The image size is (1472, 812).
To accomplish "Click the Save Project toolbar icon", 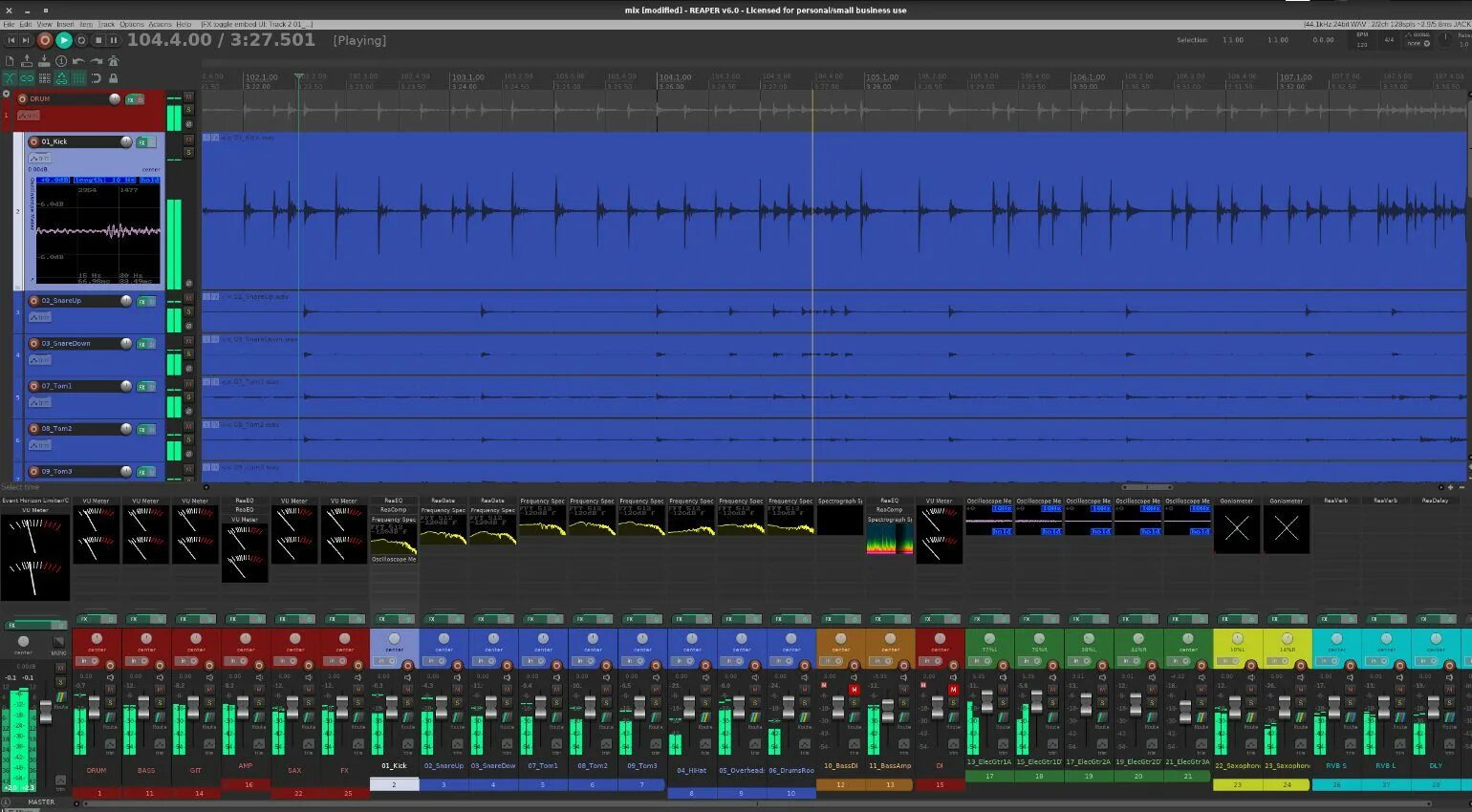I will click(44, 61).
